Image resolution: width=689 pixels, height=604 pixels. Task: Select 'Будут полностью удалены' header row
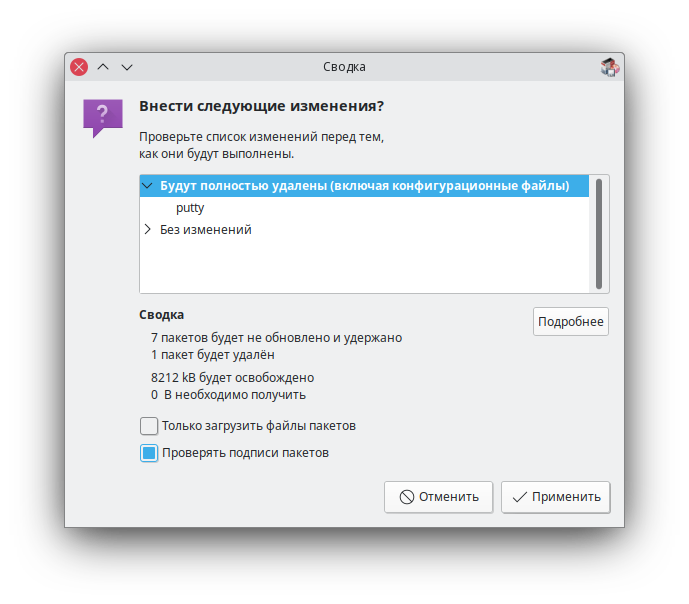(364, 186)
